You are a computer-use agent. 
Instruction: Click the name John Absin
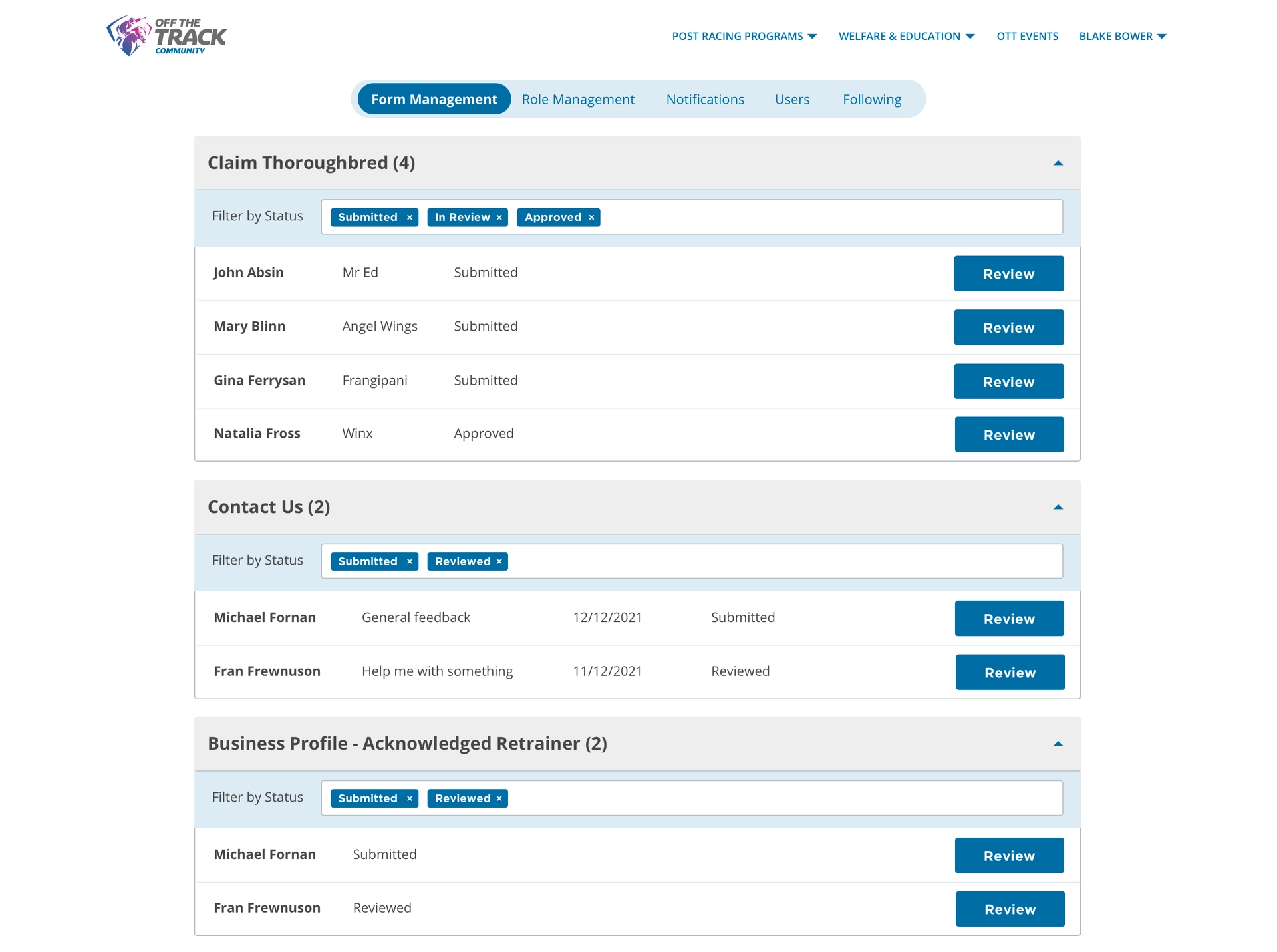coord(249,273)
